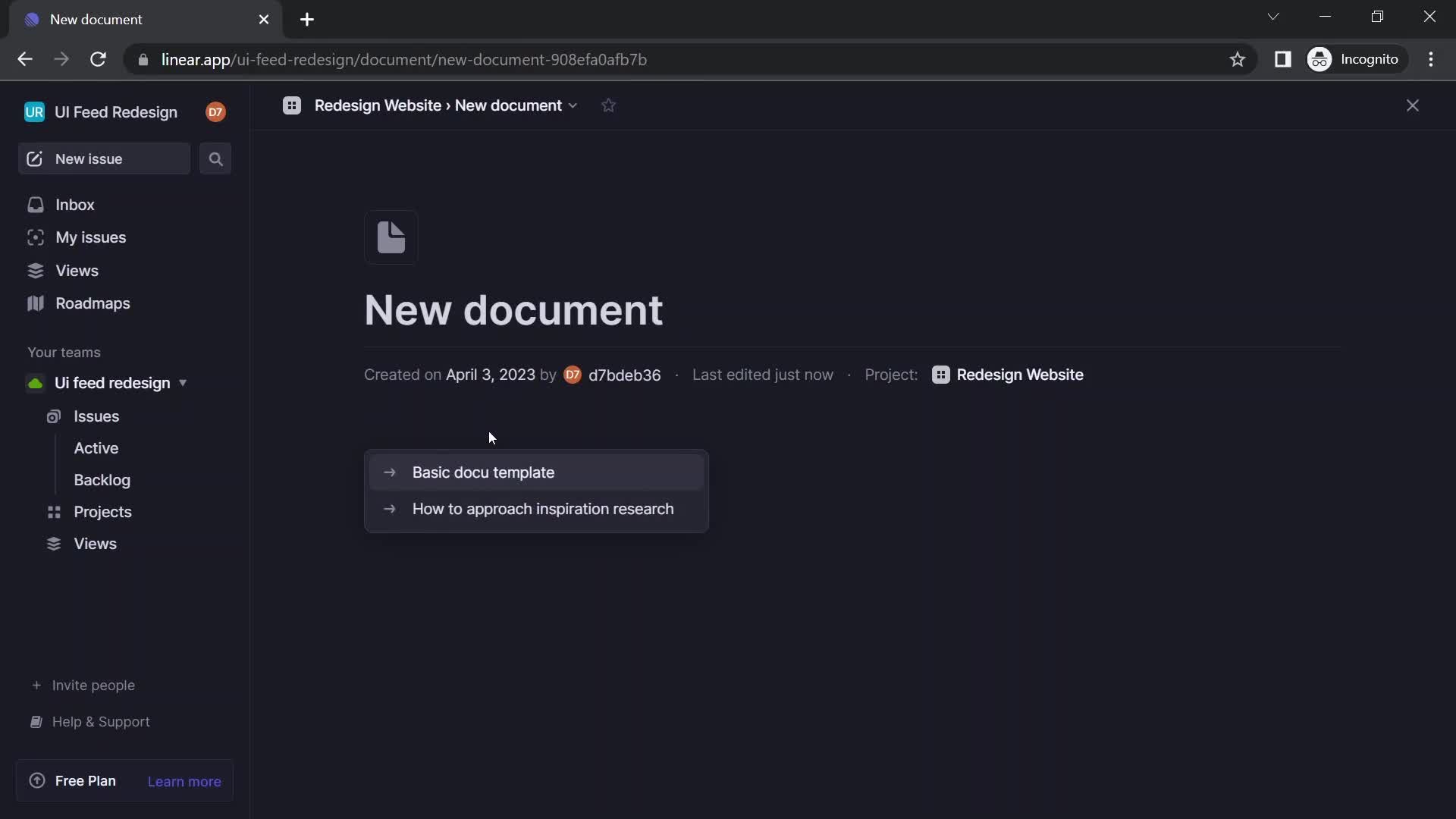1456x819 pixels.
Task: Bookmark this page in browser
Action: tap(1238, 59)
